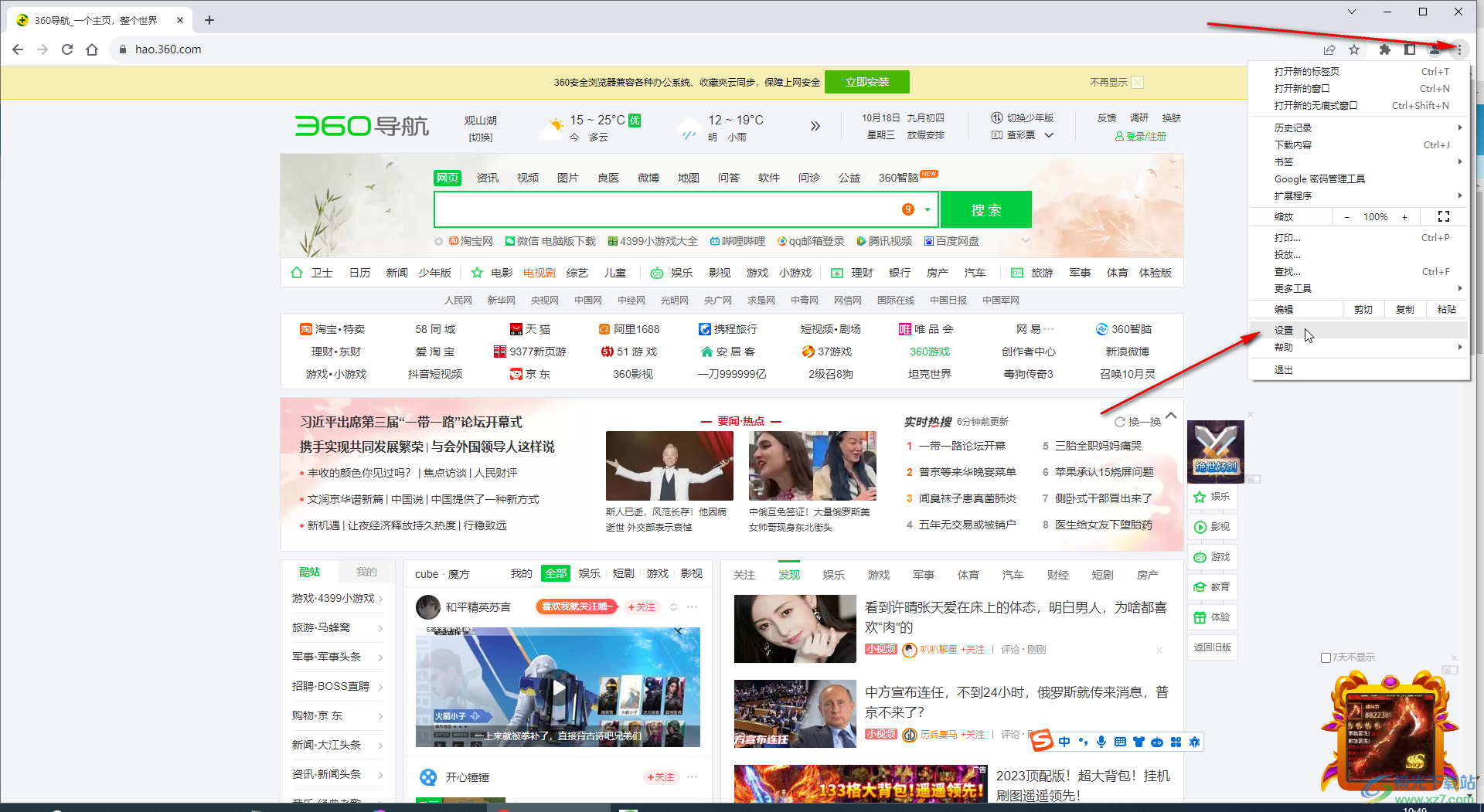Open the 教育 side shortcut icon
This screenshot has height=812, width=1484.
click(1212, 587)
